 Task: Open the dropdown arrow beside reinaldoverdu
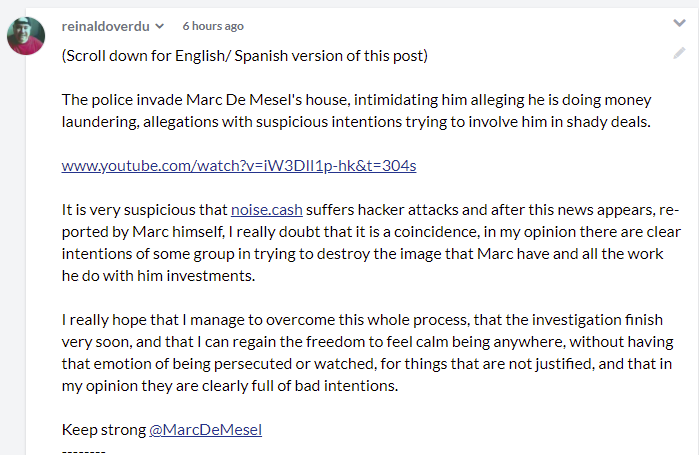(159, 26)
